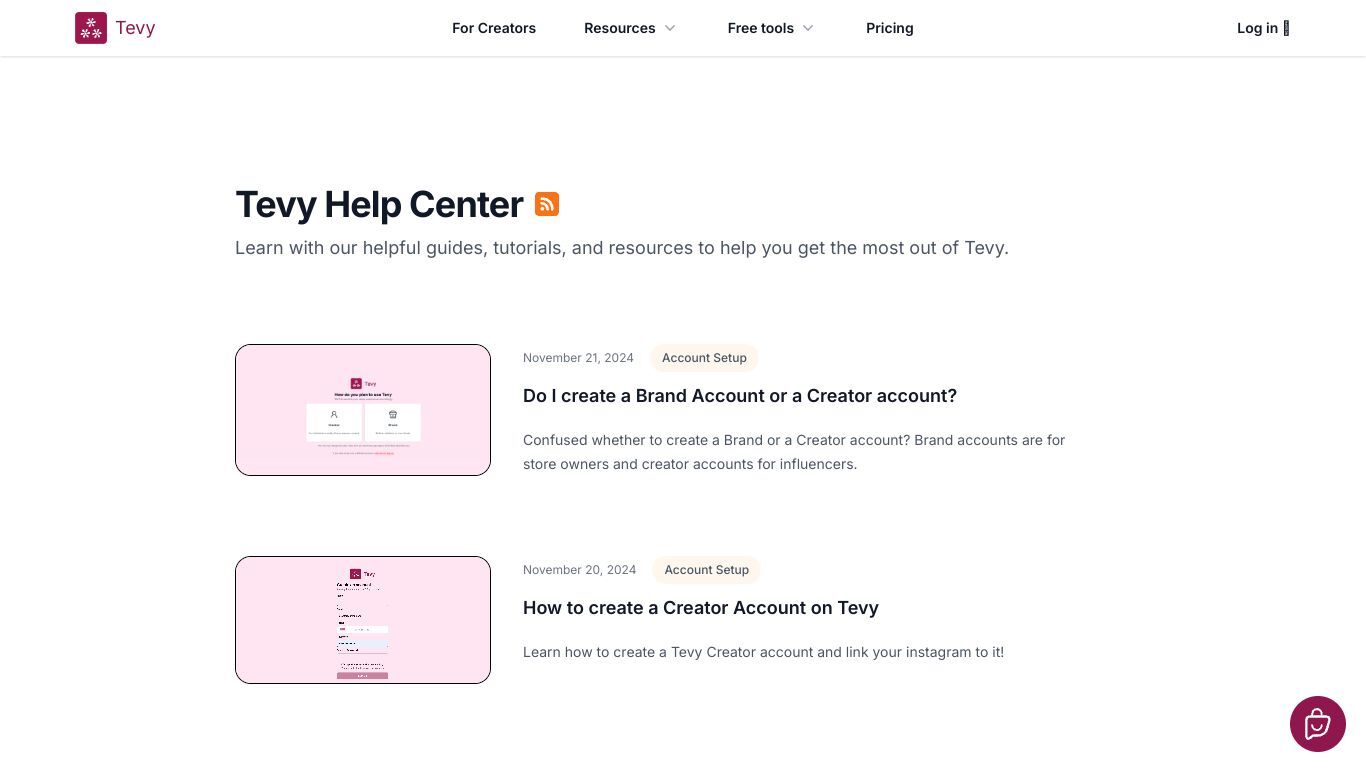Open How to create a Creator Account article
Viewport: 1366px width, 768px height.
[x=701, y=608]
